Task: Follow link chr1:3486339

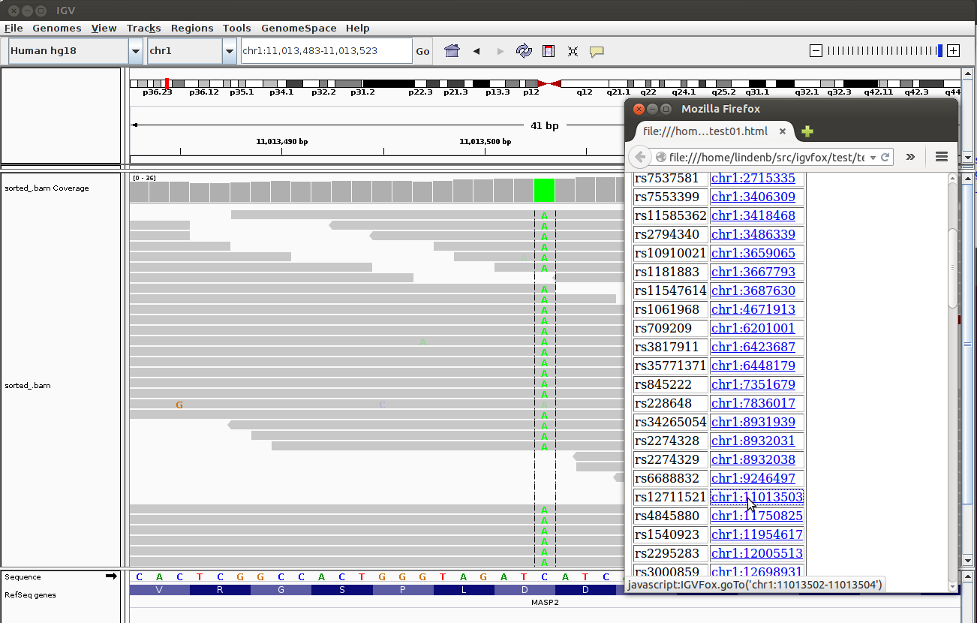Action: (753, 234)
